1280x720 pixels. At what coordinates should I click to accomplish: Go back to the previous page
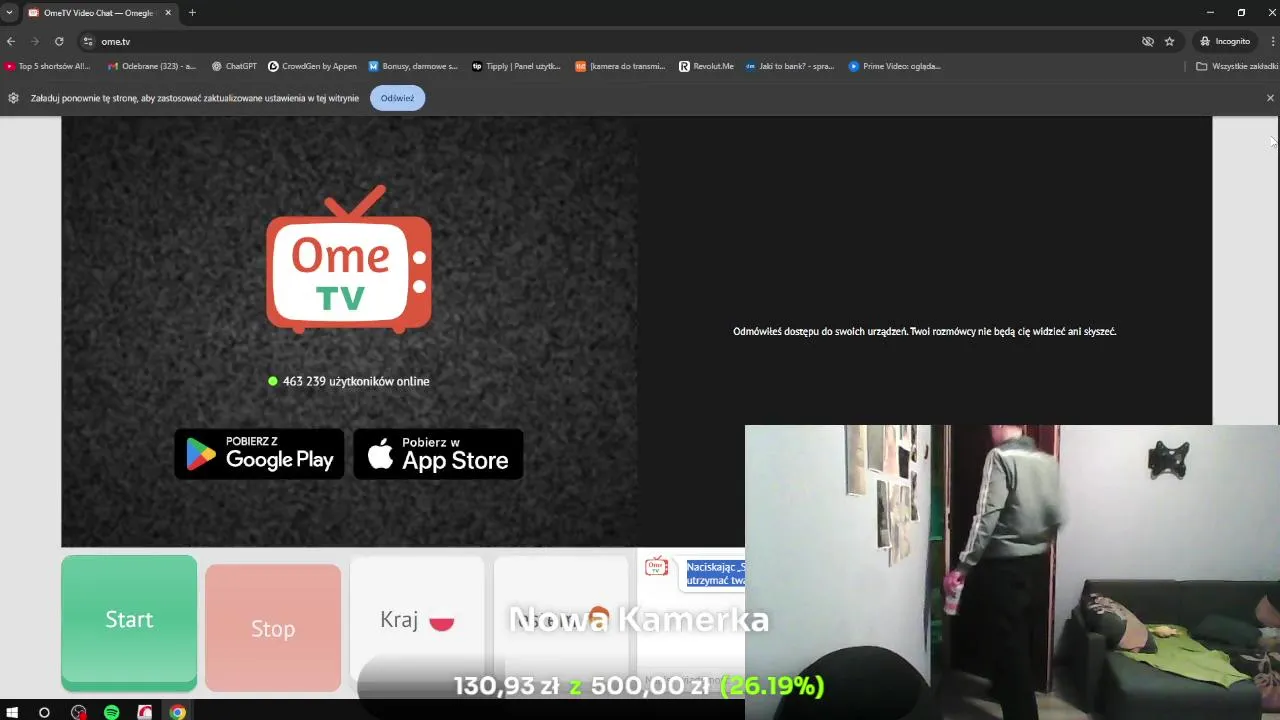11,41
